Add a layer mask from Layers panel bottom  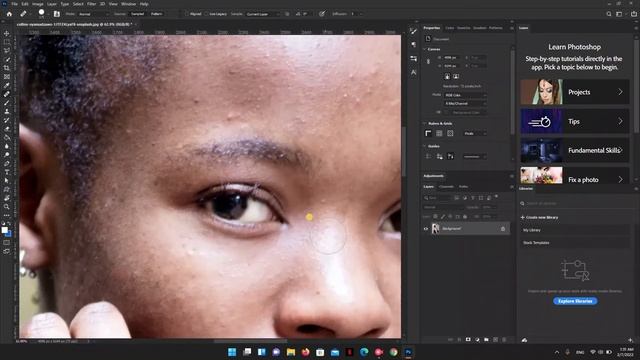[x=468, y=340]
